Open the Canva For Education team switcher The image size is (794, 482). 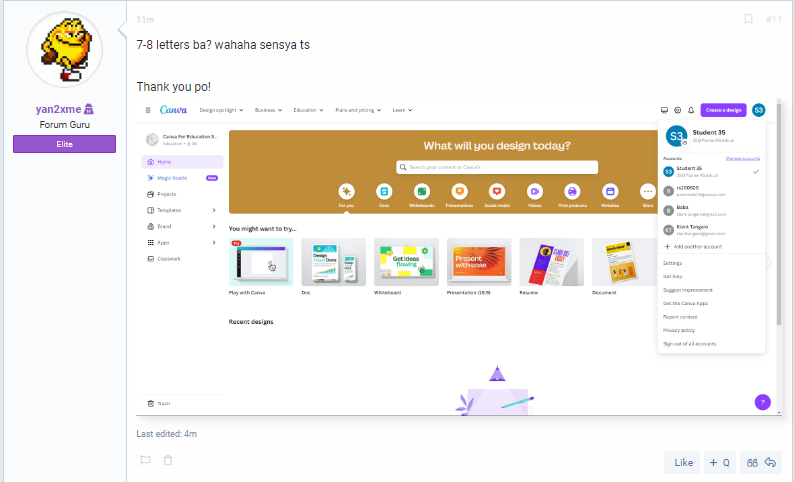coord(182,140)
